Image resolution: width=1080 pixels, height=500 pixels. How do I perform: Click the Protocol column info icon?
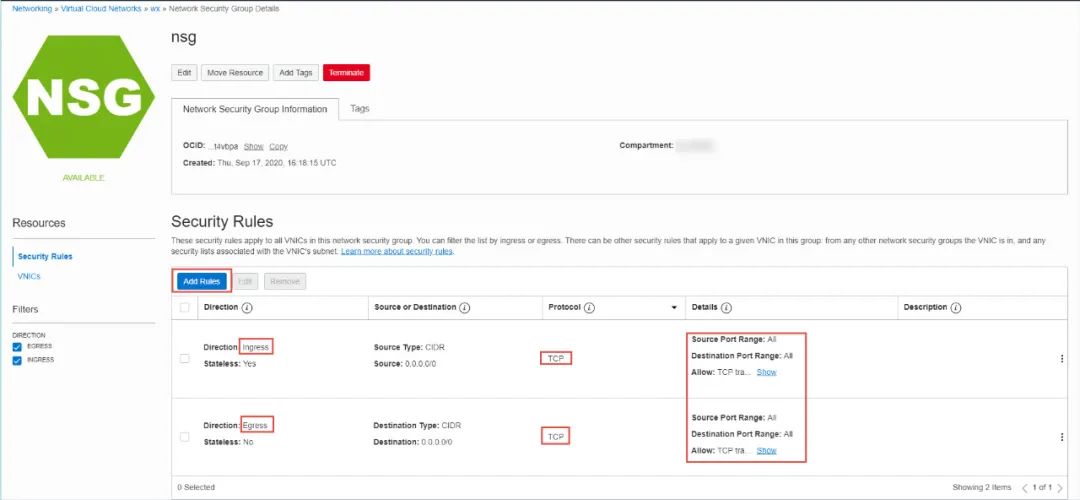pyautogui.click(x=589, y=308)
